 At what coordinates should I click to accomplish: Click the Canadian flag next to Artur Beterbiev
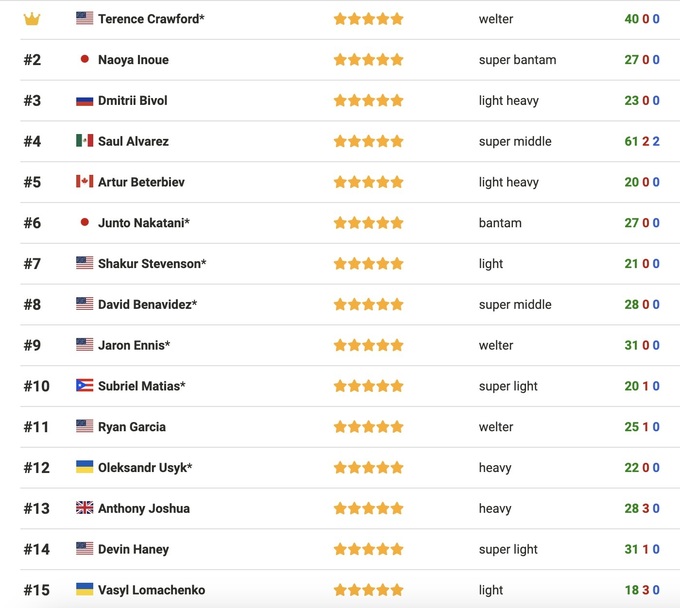click(x=85, y=182)
